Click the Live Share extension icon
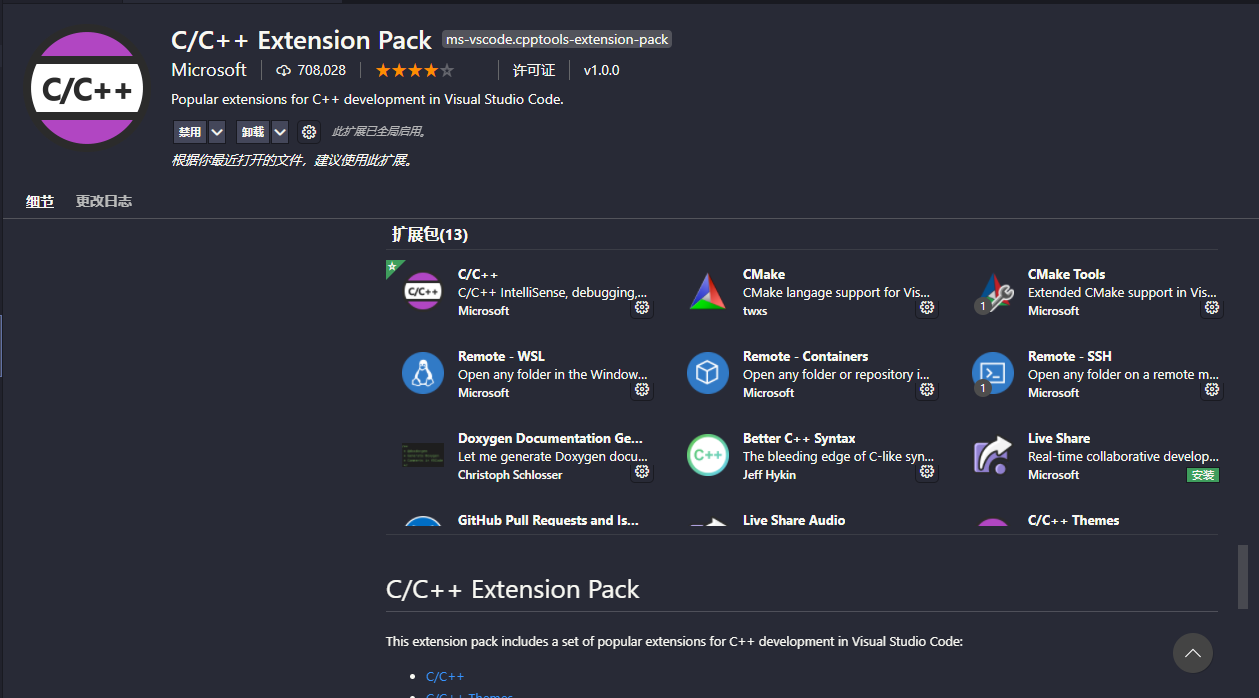 click(992, 456)
